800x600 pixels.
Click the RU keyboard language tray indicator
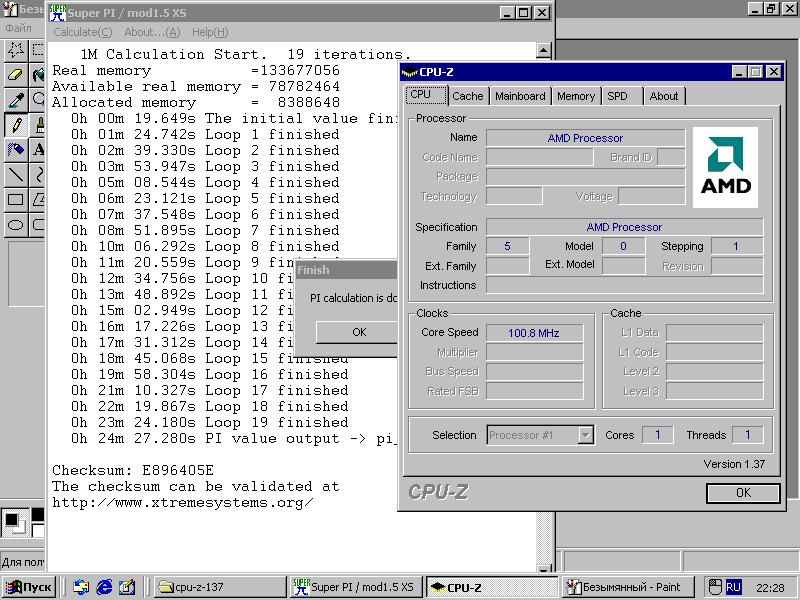pyautogui.click(x=733, y=587)
